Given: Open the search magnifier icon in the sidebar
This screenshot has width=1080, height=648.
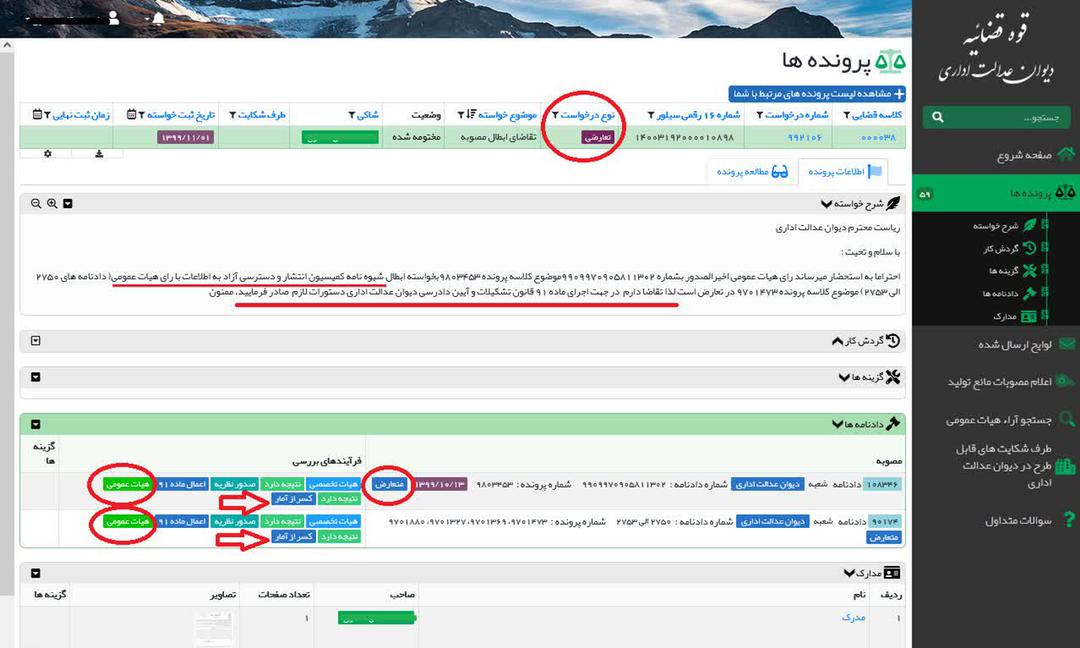Looking at the screenshot, I should coord(936,117).
